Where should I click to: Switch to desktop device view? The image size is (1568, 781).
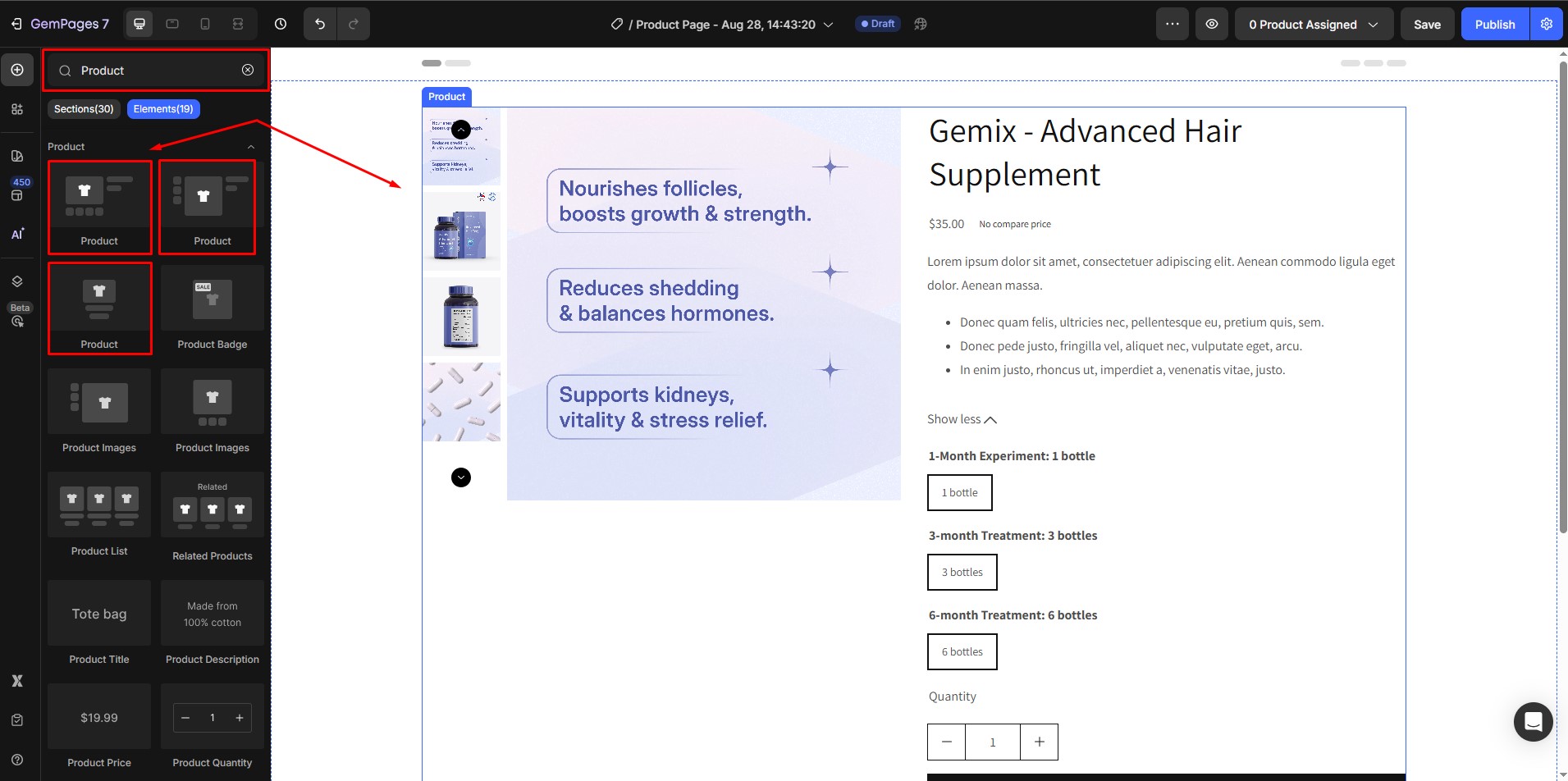tap(139, 24)
